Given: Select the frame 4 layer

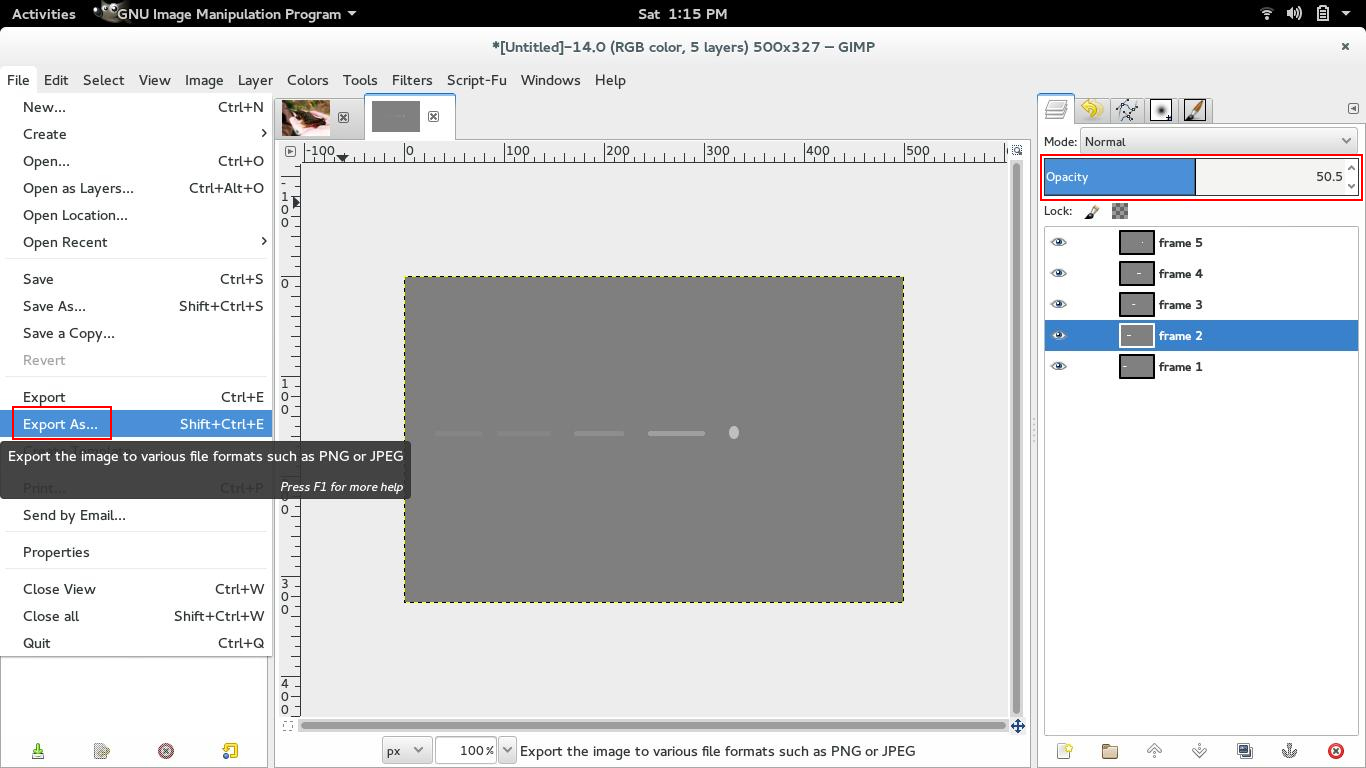Looking at the screenshot, I should (x=1180, y=273).
